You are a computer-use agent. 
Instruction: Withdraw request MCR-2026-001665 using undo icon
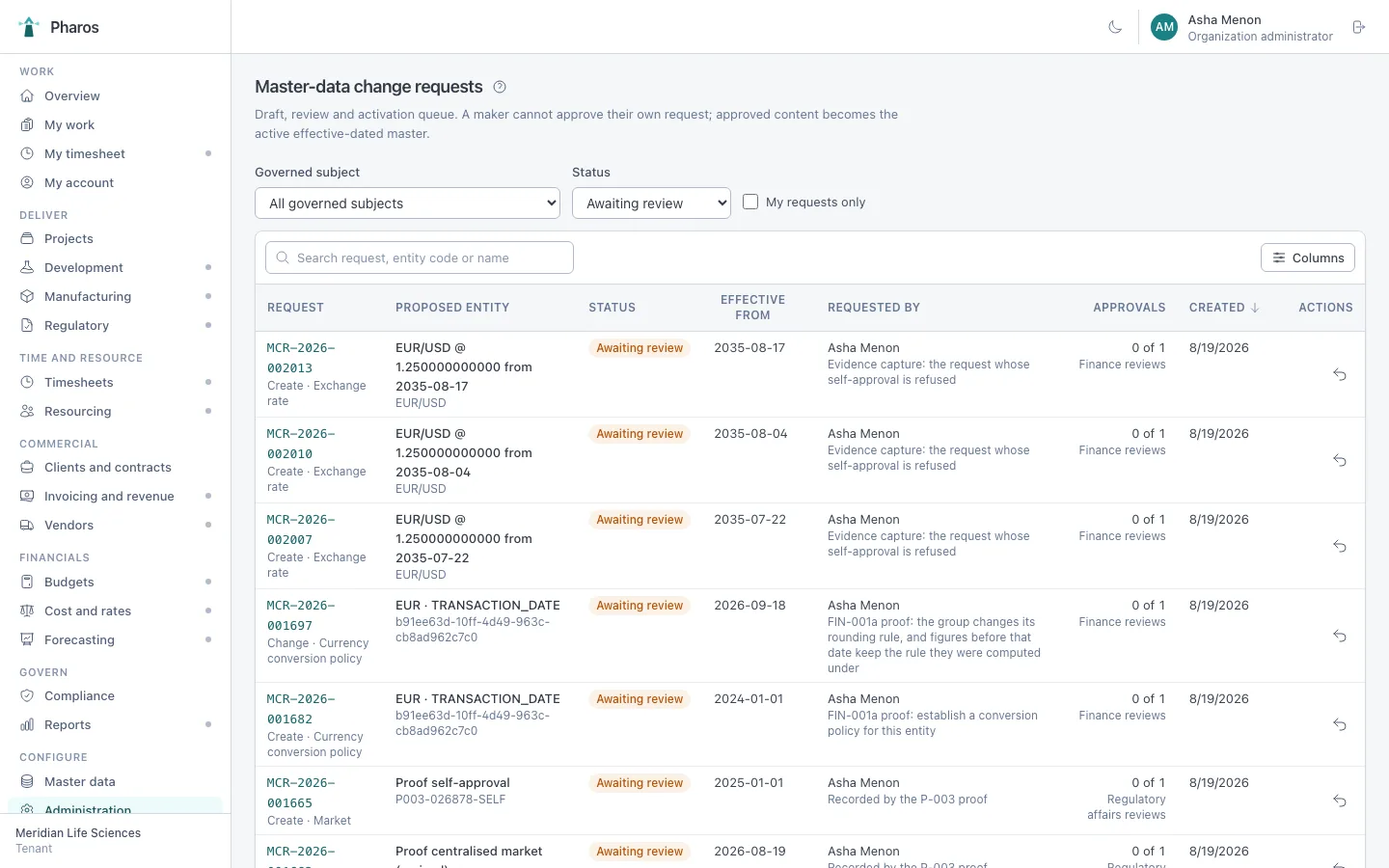tap(1340, 800)
